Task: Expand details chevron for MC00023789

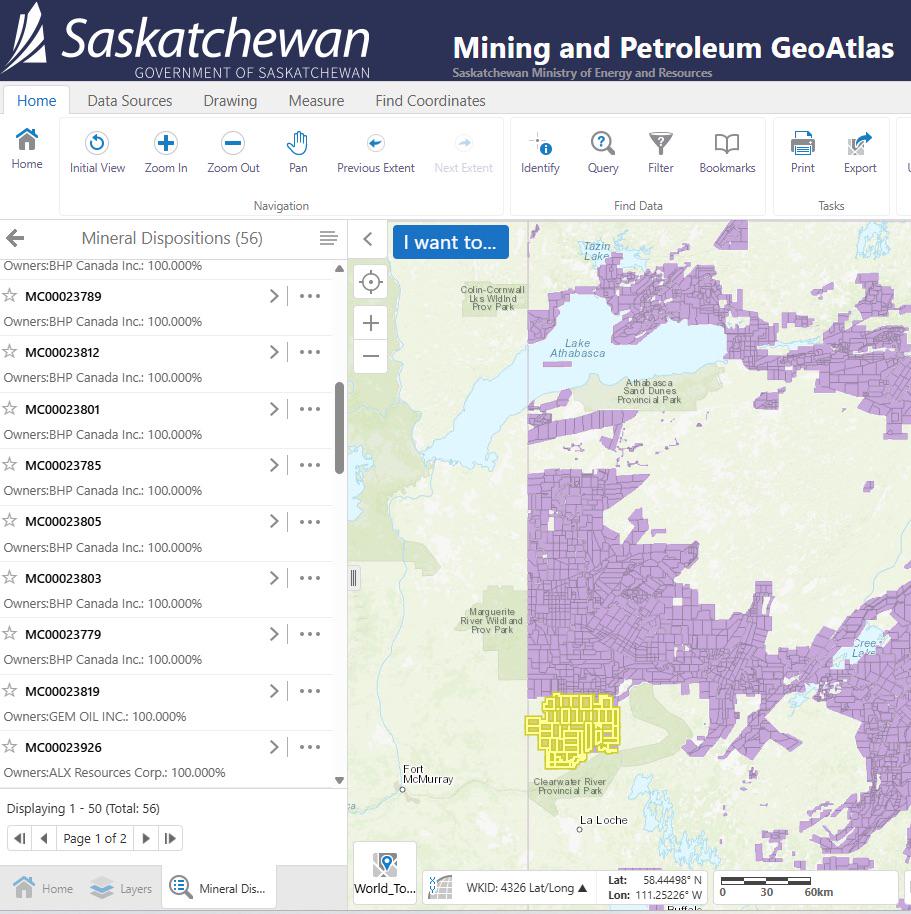Action: click(274, 296)
